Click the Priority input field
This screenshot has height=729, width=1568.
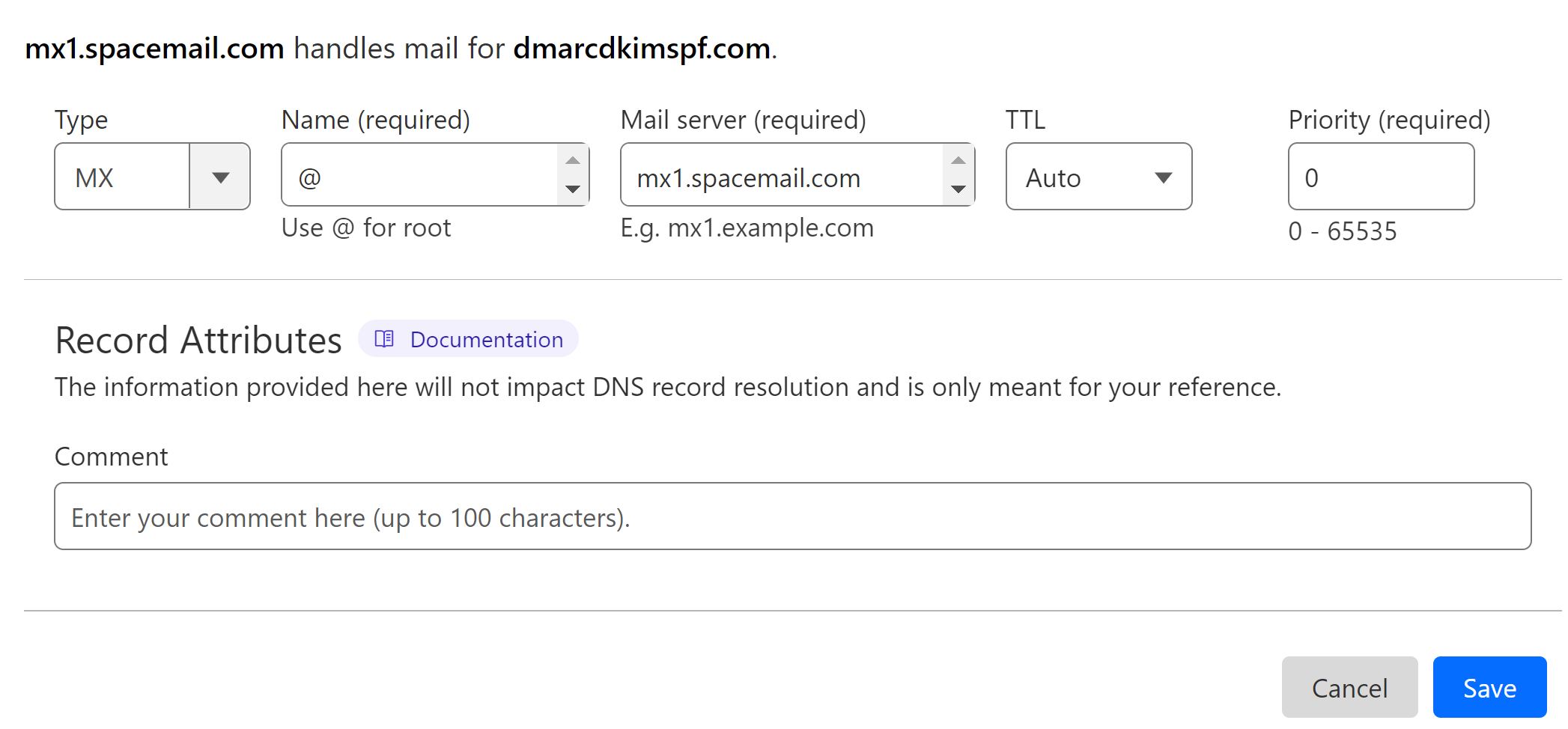click(1381, 177)
